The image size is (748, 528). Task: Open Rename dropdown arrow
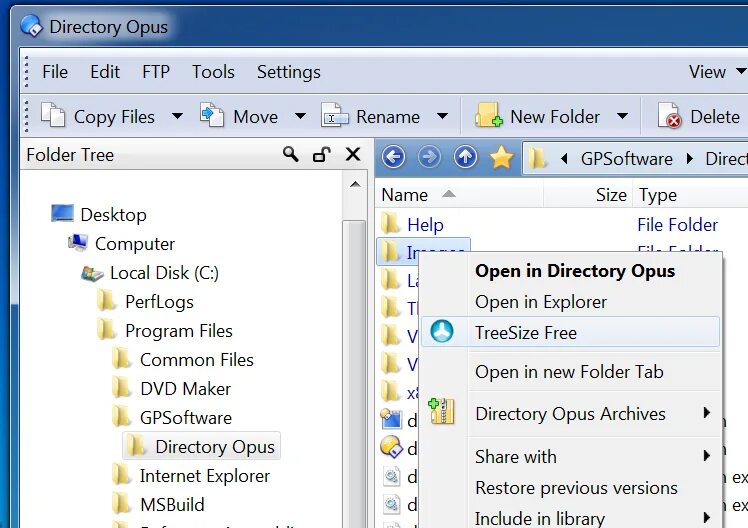[442, 116]
